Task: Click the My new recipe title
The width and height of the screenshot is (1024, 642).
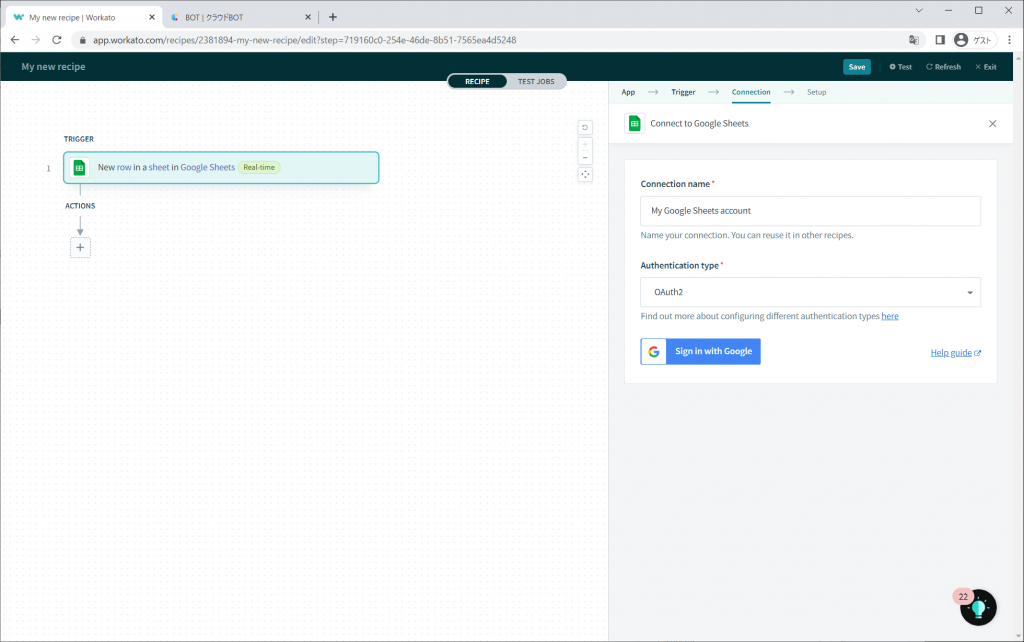Action: (54, 67)
